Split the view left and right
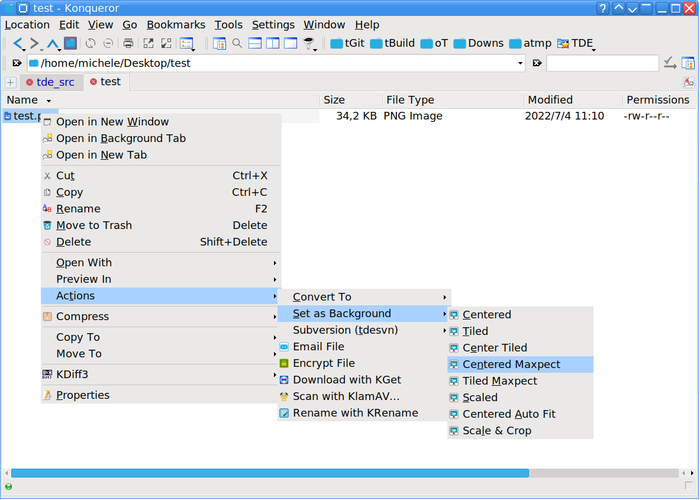 [x=273, y=43]
